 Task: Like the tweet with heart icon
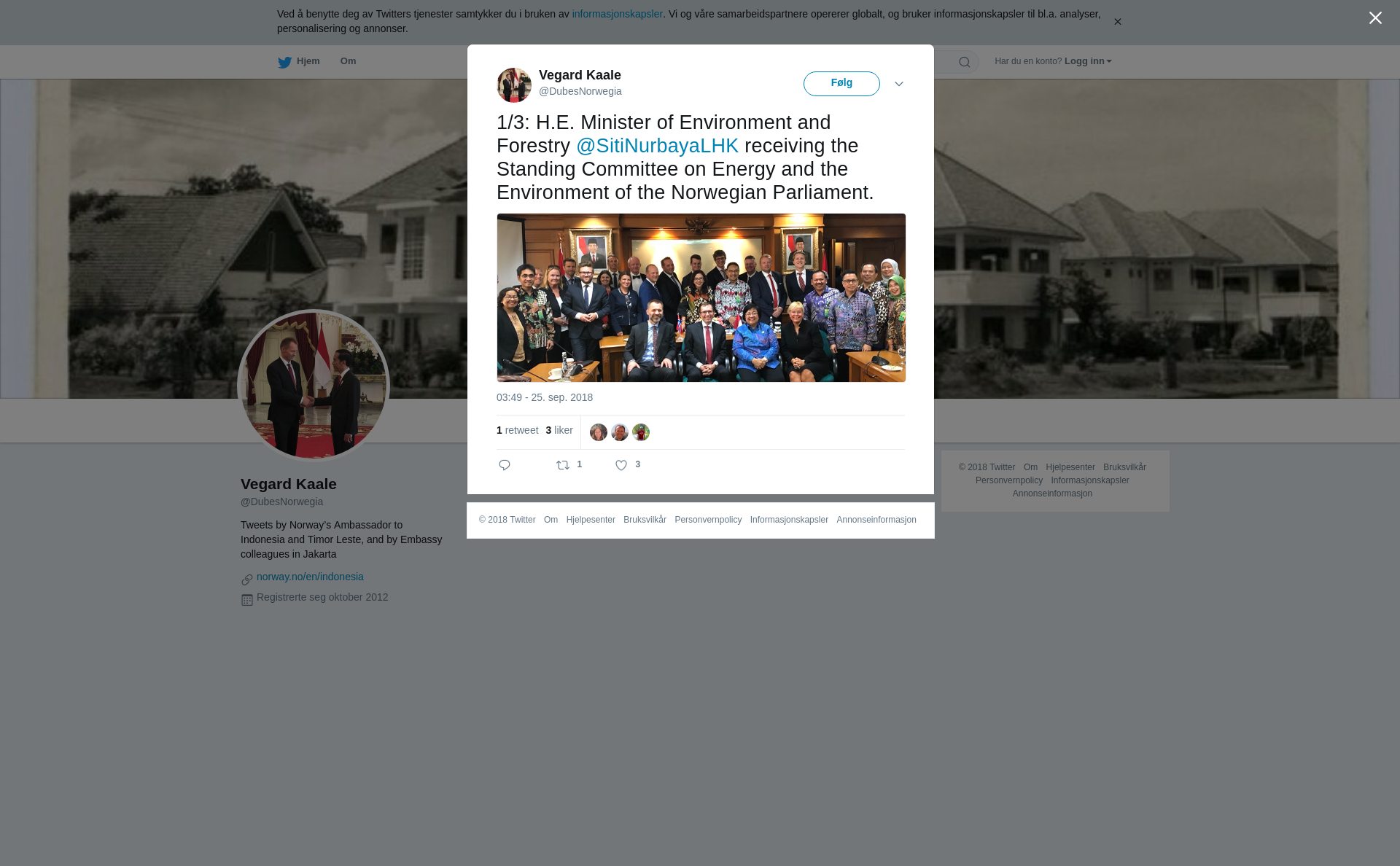coord(621,465)
